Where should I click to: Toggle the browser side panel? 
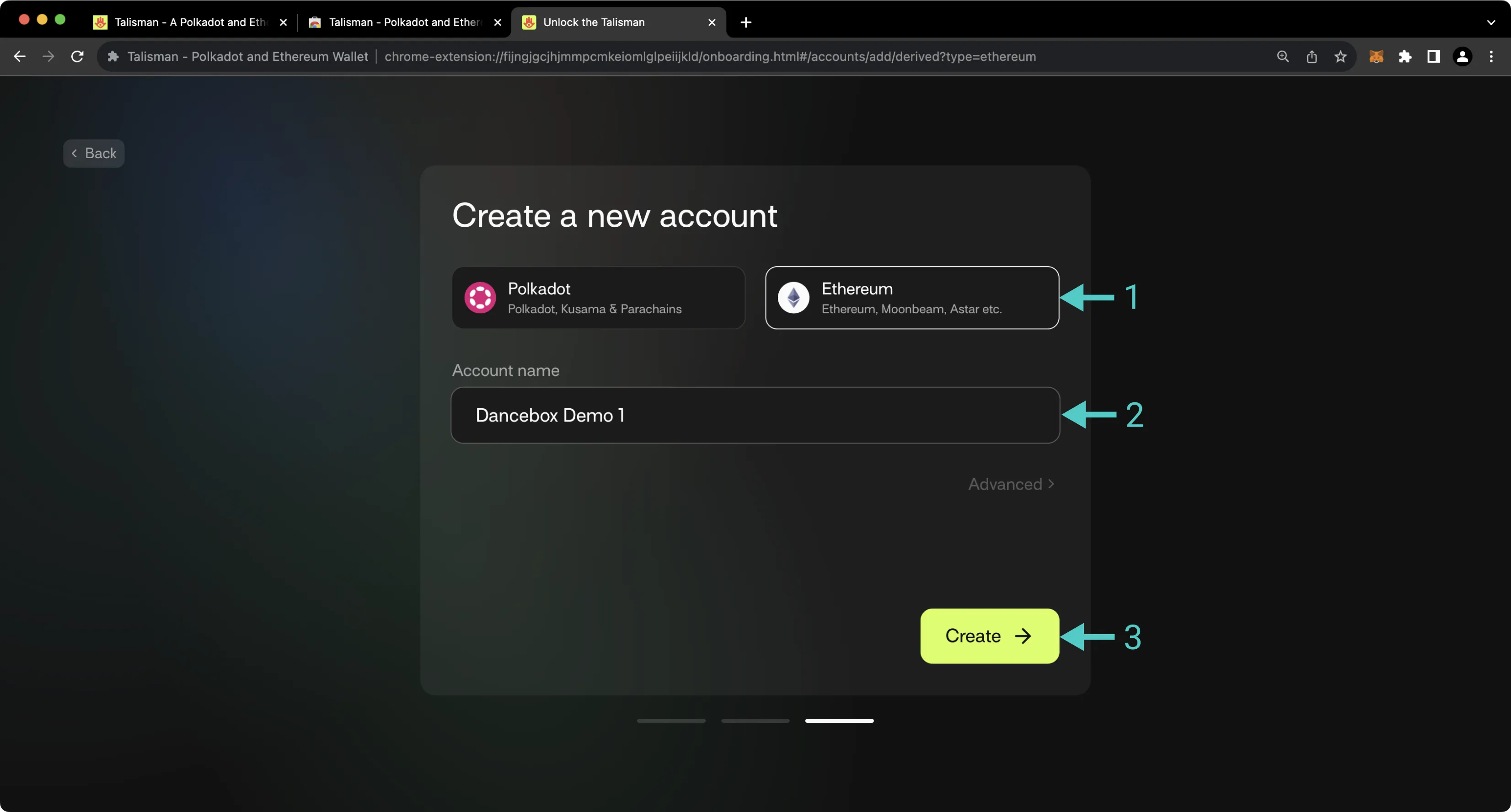click(1434, 56)
